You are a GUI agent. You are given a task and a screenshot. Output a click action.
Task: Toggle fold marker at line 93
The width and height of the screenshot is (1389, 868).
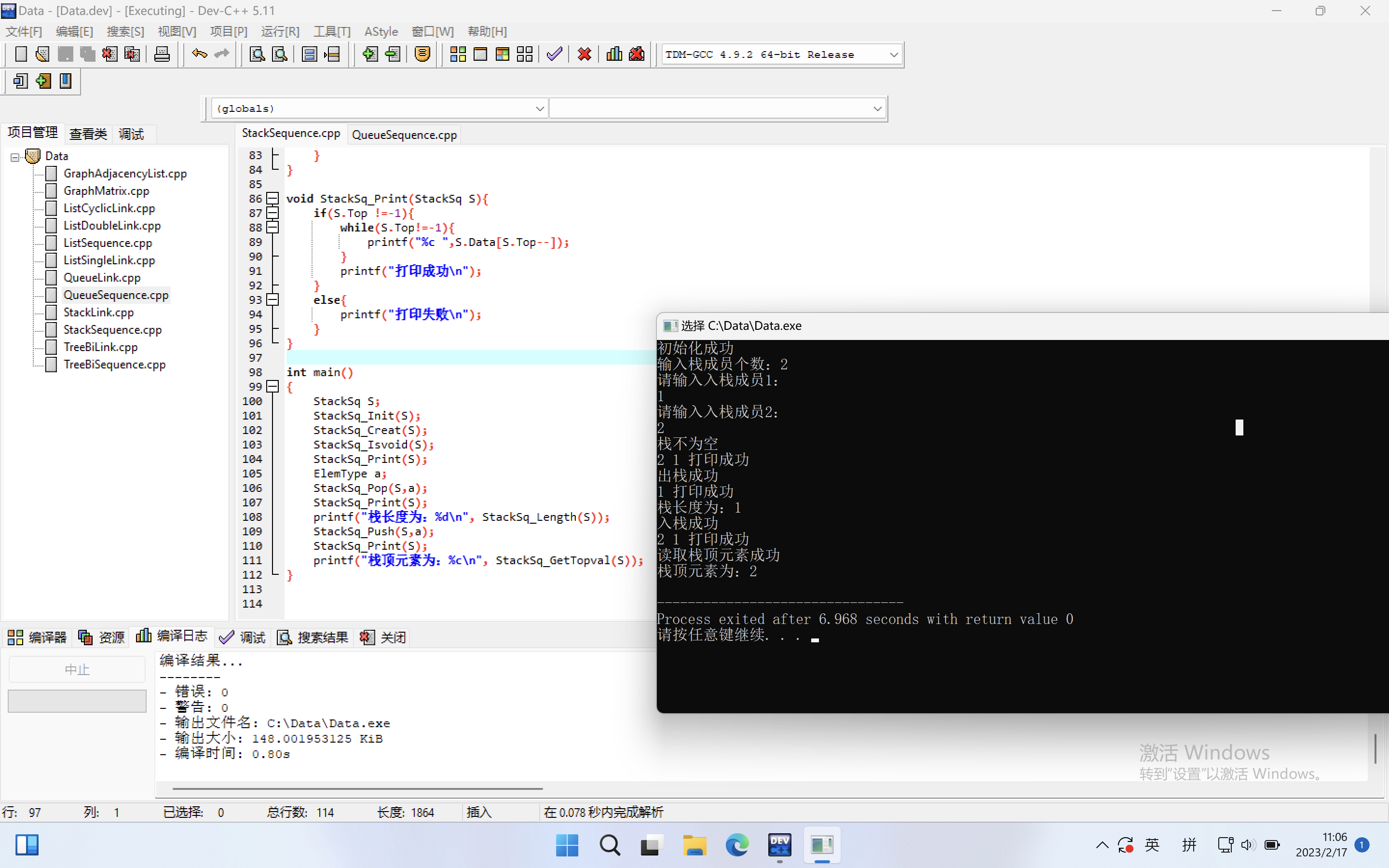[273, 299]
